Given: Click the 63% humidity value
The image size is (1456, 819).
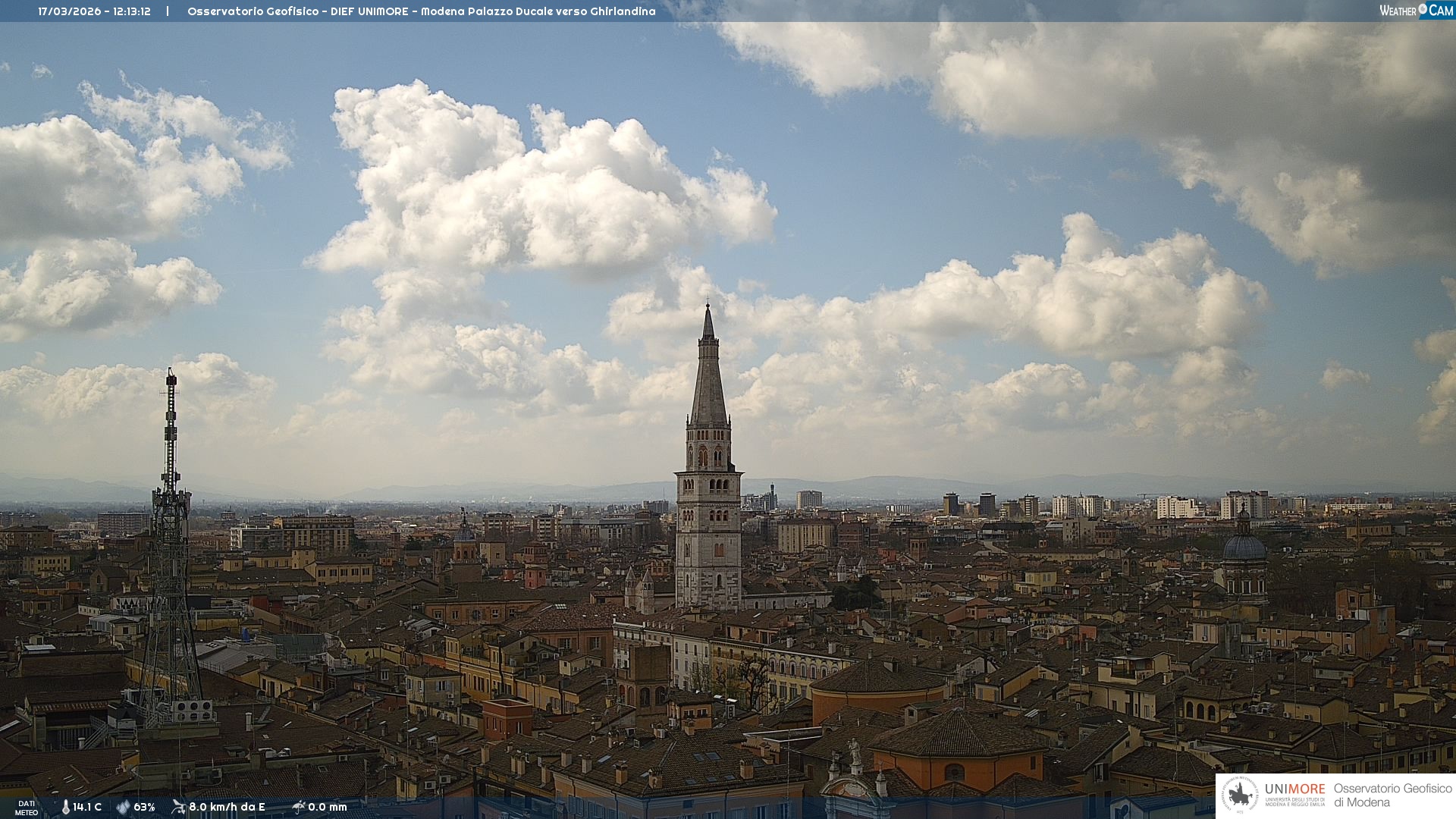Looking at the screenshot, I should [144, 807].
